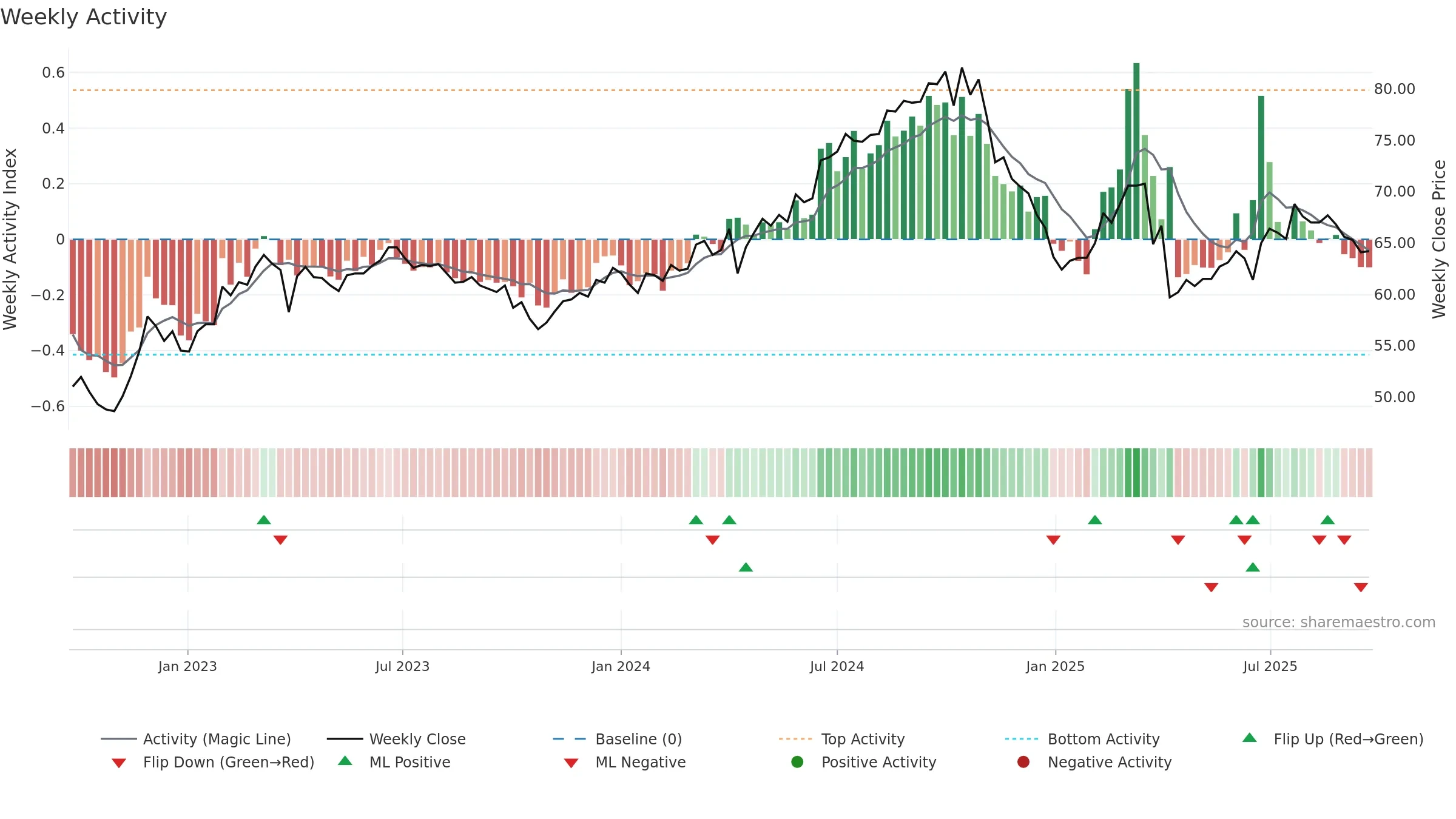Viewport: 1456px width, 819px height.
Task: Toggle the Bottom Activity legend entry
Action: click(1082, 739)
